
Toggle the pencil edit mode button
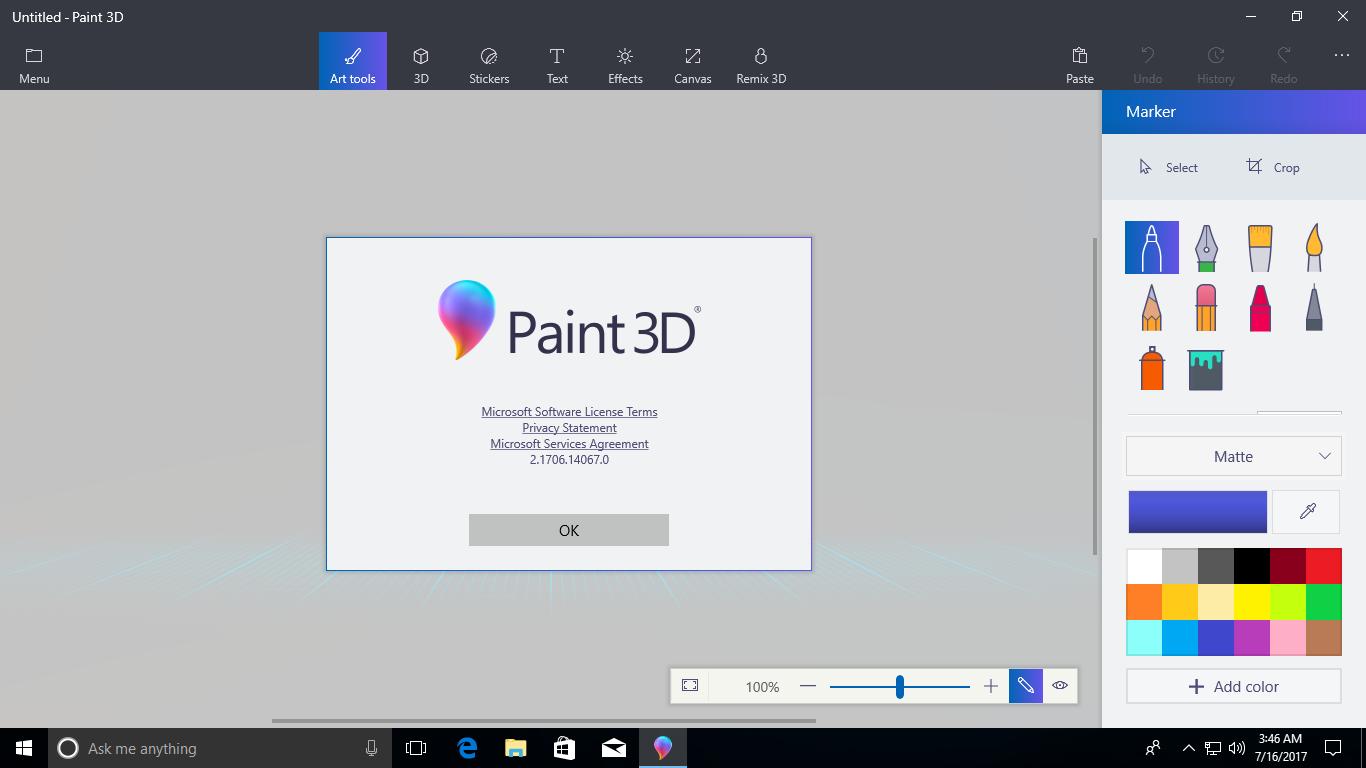point(1026,685)
